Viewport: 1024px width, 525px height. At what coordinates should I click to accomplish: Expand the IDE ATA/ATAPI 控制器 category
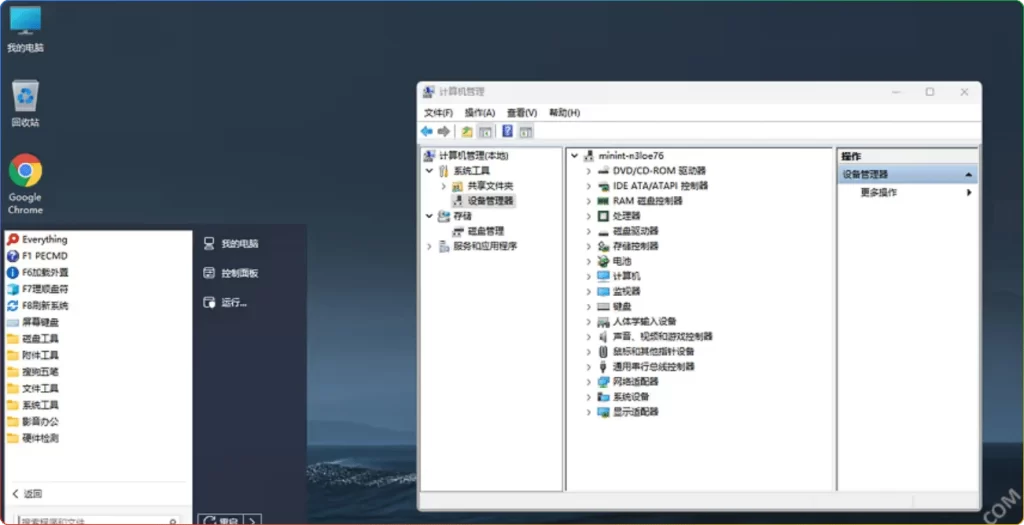point(588,186)
